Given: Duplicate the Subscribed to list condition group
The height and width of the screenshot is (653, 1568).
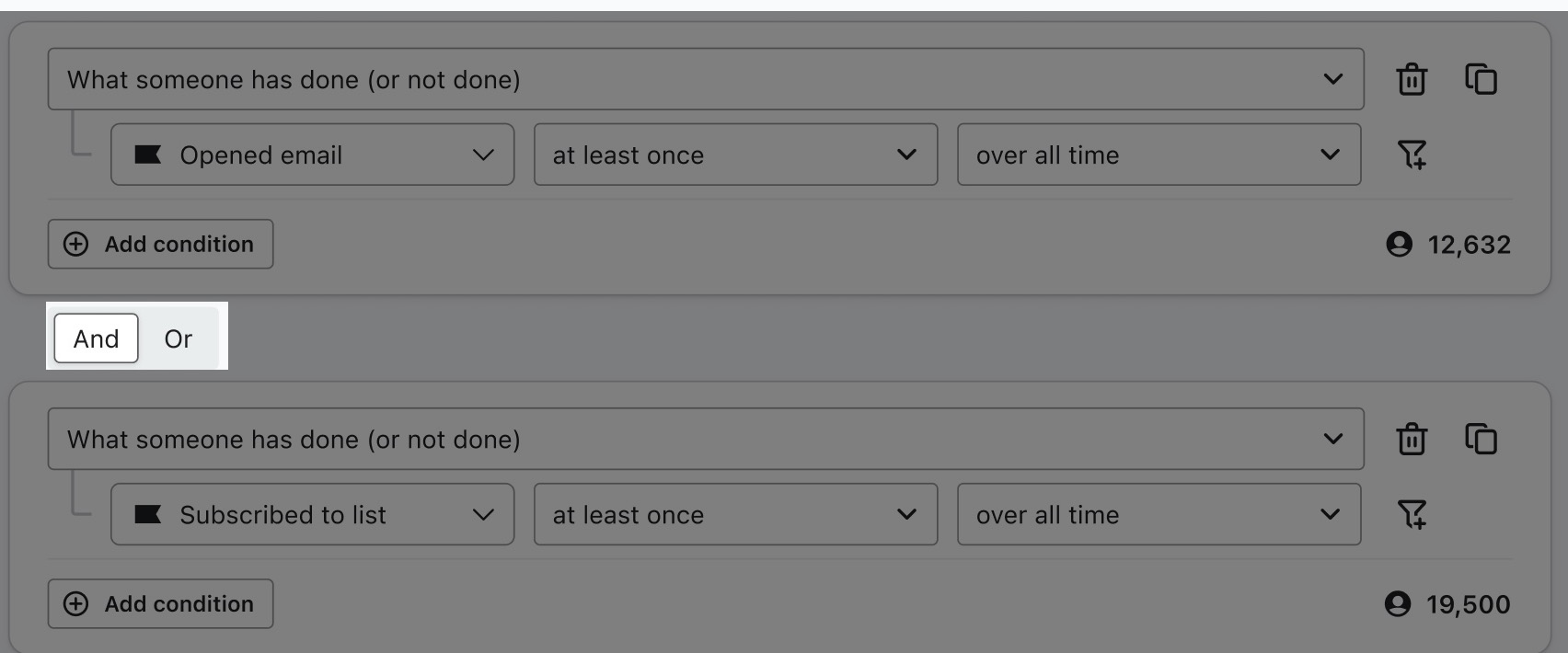Looking at the screenshot, I should (1482, 439).
